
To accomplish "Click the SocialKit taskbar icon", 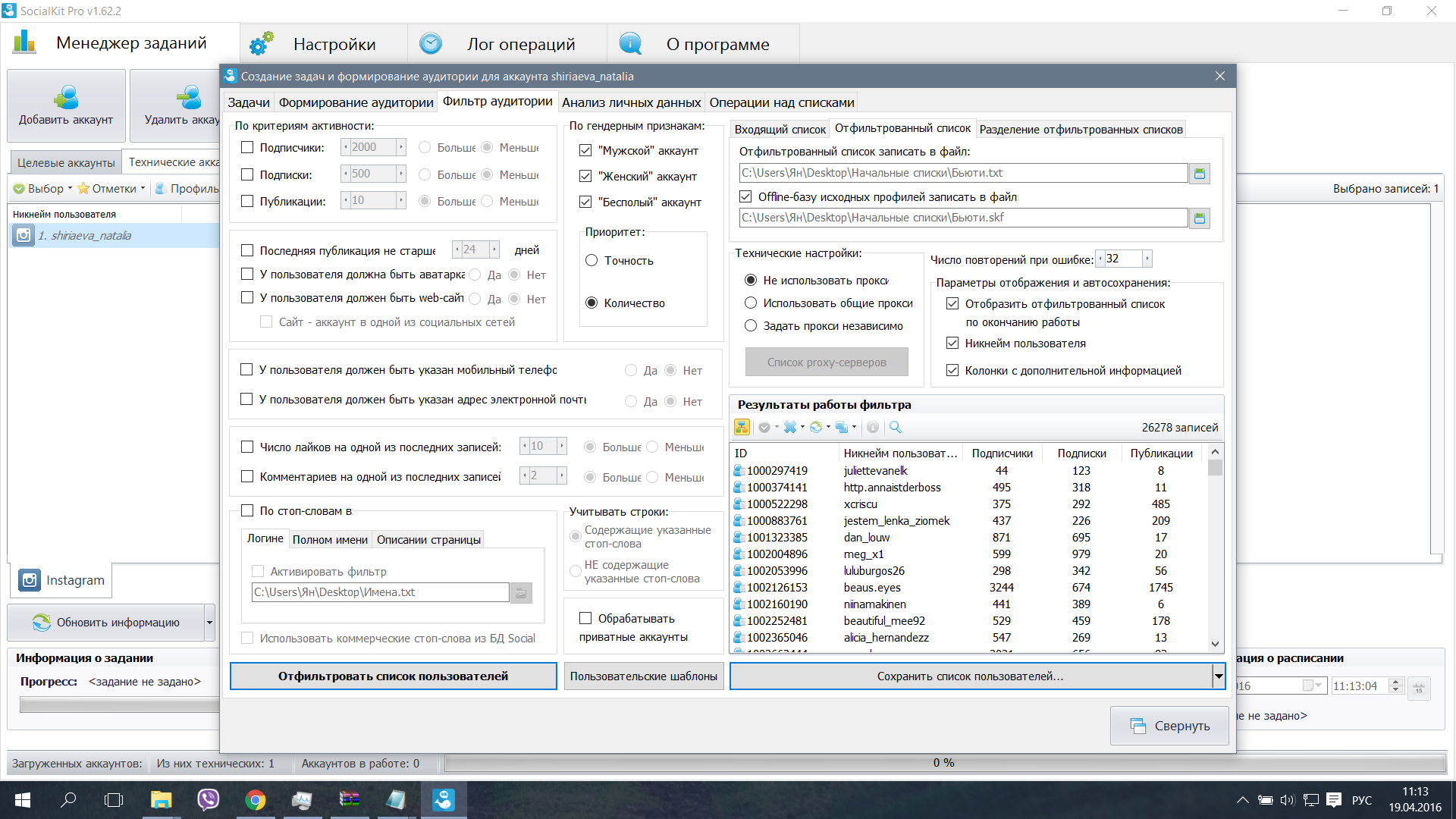I will pyautogui.click(x=444, y=800).
